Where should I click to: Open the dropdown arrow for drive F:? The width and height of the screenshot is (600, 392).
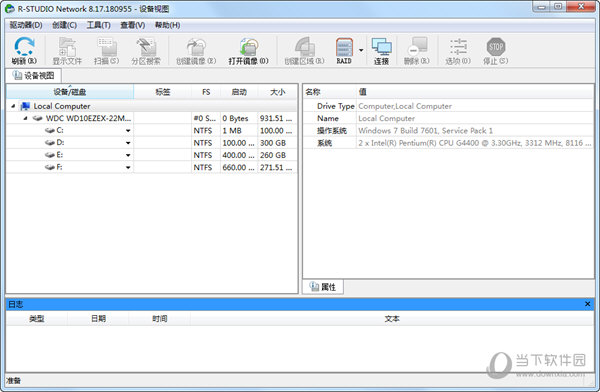click(x=128, y=168)
